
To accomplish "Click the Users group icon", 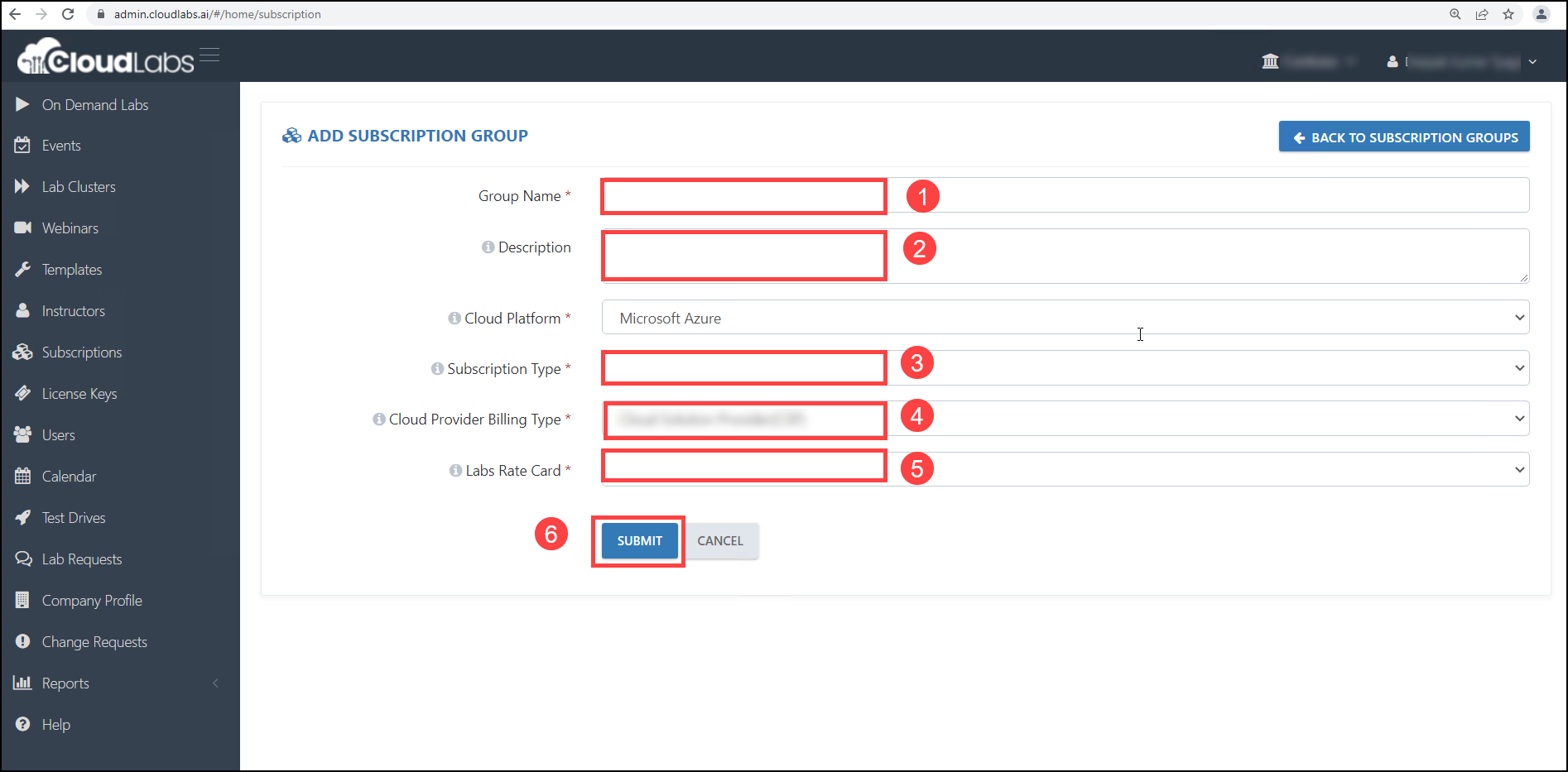I will coord(22,434).
